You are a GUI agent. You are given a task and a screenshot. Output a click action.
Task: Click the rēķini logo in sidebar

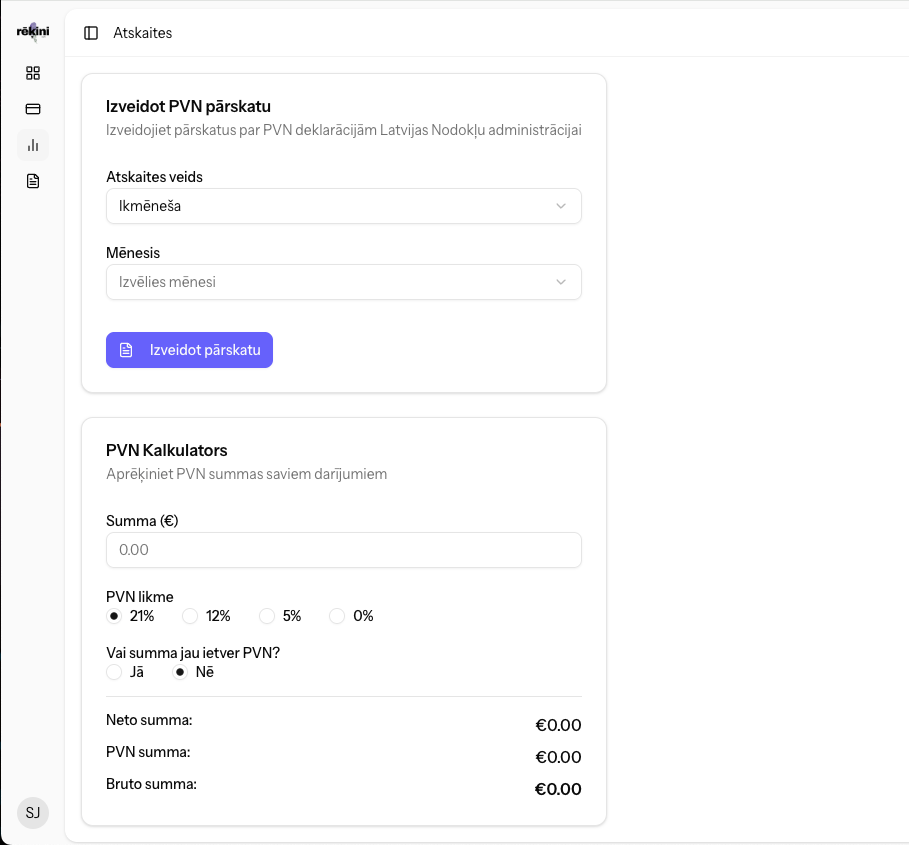click(33, 32)
